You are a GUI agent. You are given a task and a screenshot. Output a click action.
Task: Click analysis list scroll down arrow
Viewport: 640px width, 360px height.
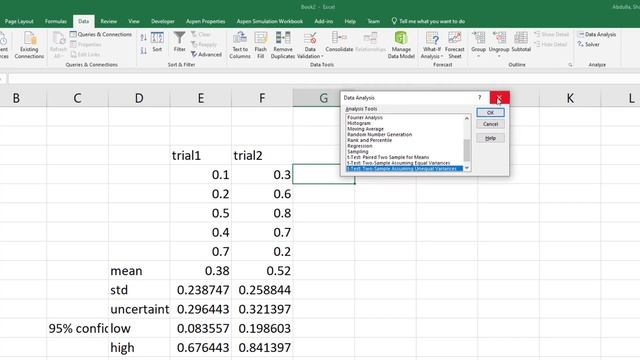click(467, 168)
